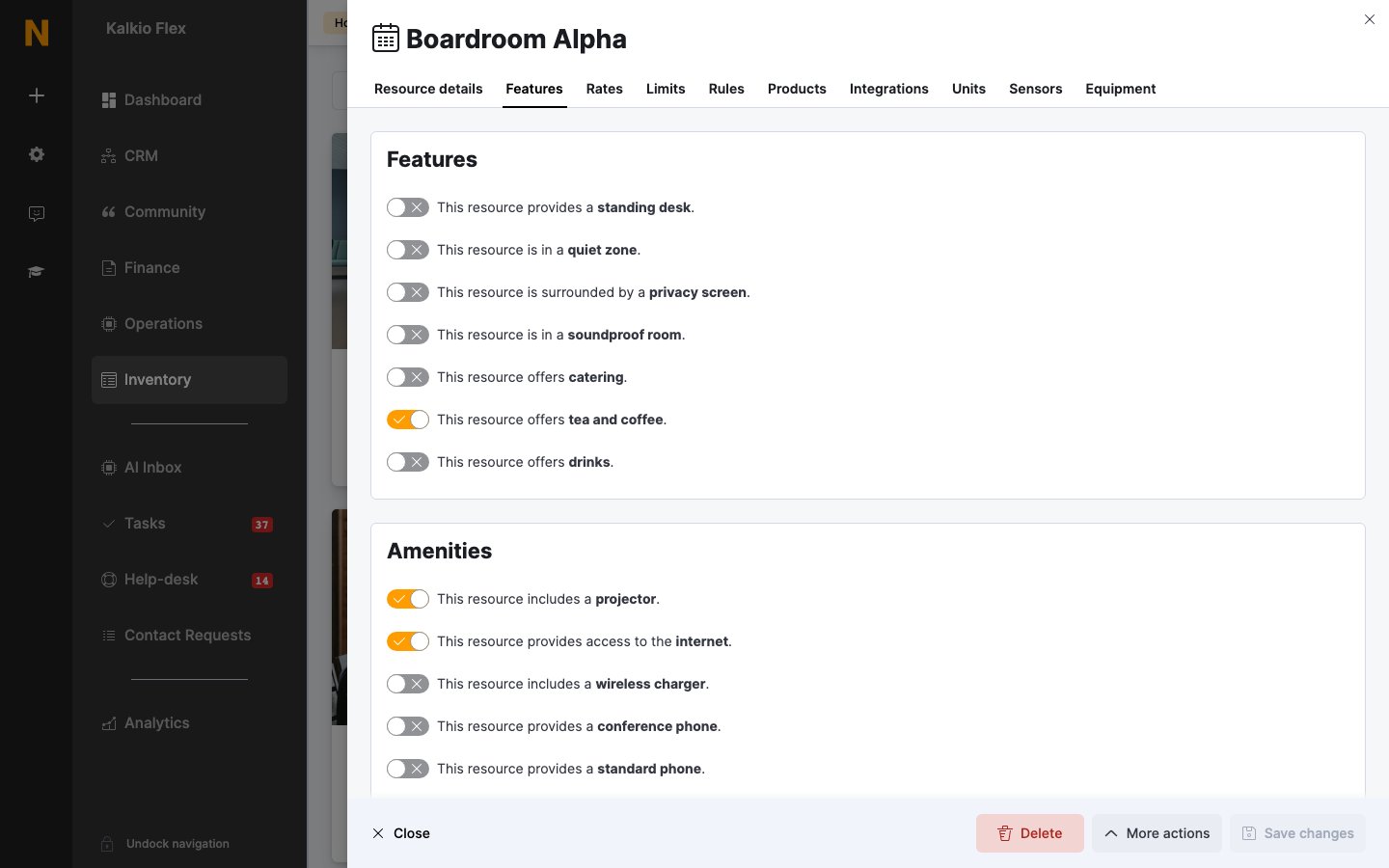
Task: Open the Kalkio Flex workspace title
Action: point(146,28)
